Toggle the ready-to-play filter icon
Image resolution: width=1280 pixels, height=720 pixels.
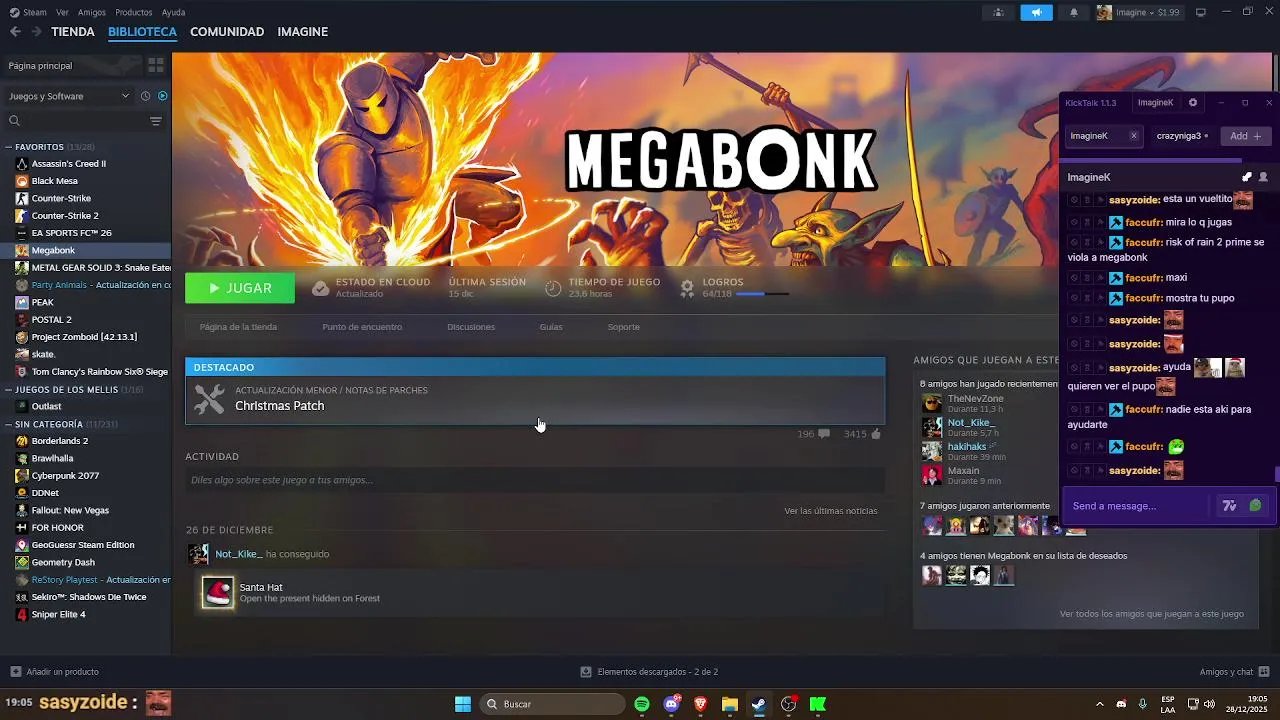[163, 96]
